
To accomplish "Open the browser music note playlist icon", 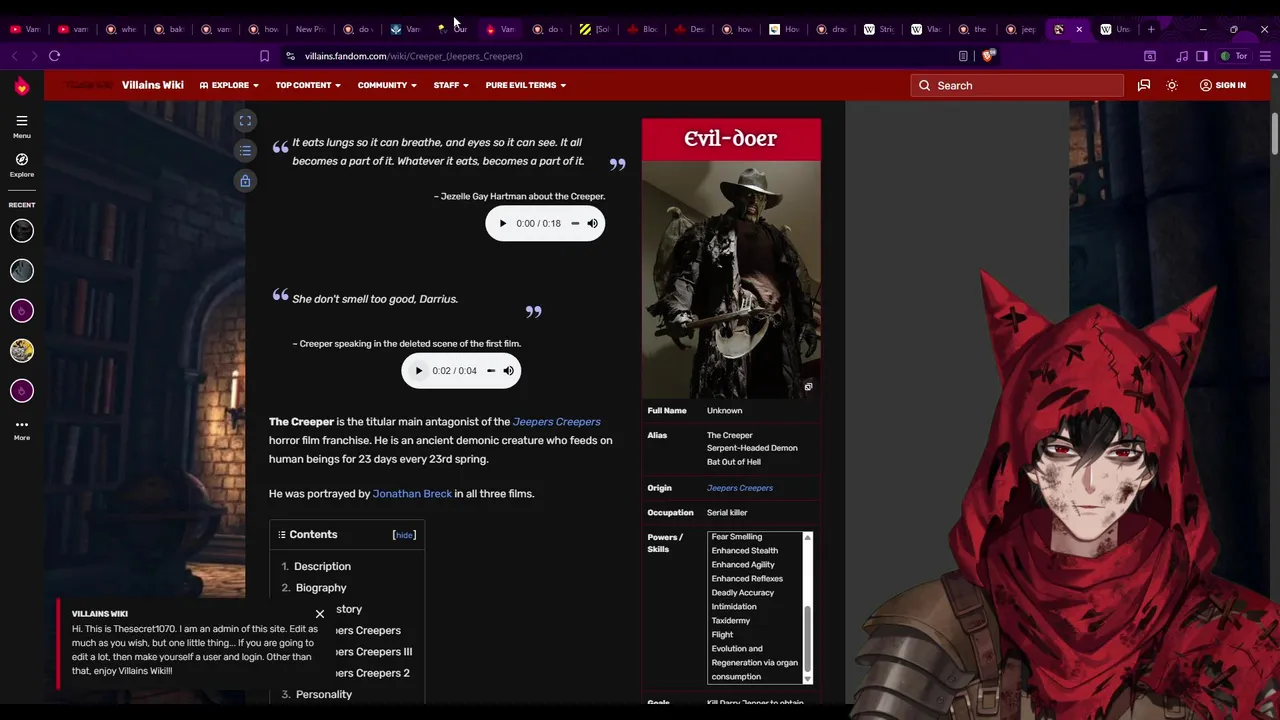I will (x=1182, y=56).
